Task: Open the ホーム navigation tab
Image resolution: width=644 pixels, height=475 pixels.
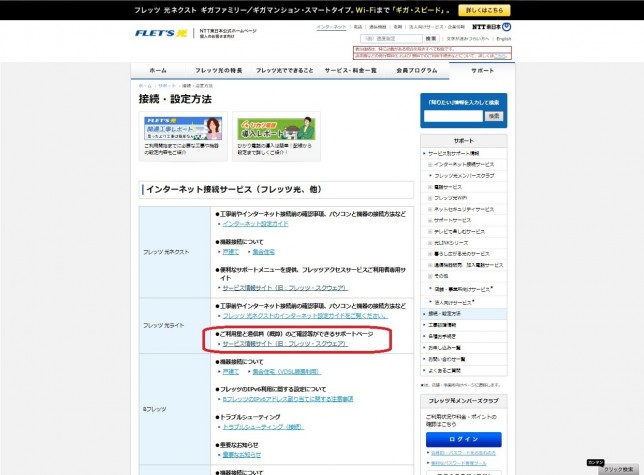Action: [158, 71]
